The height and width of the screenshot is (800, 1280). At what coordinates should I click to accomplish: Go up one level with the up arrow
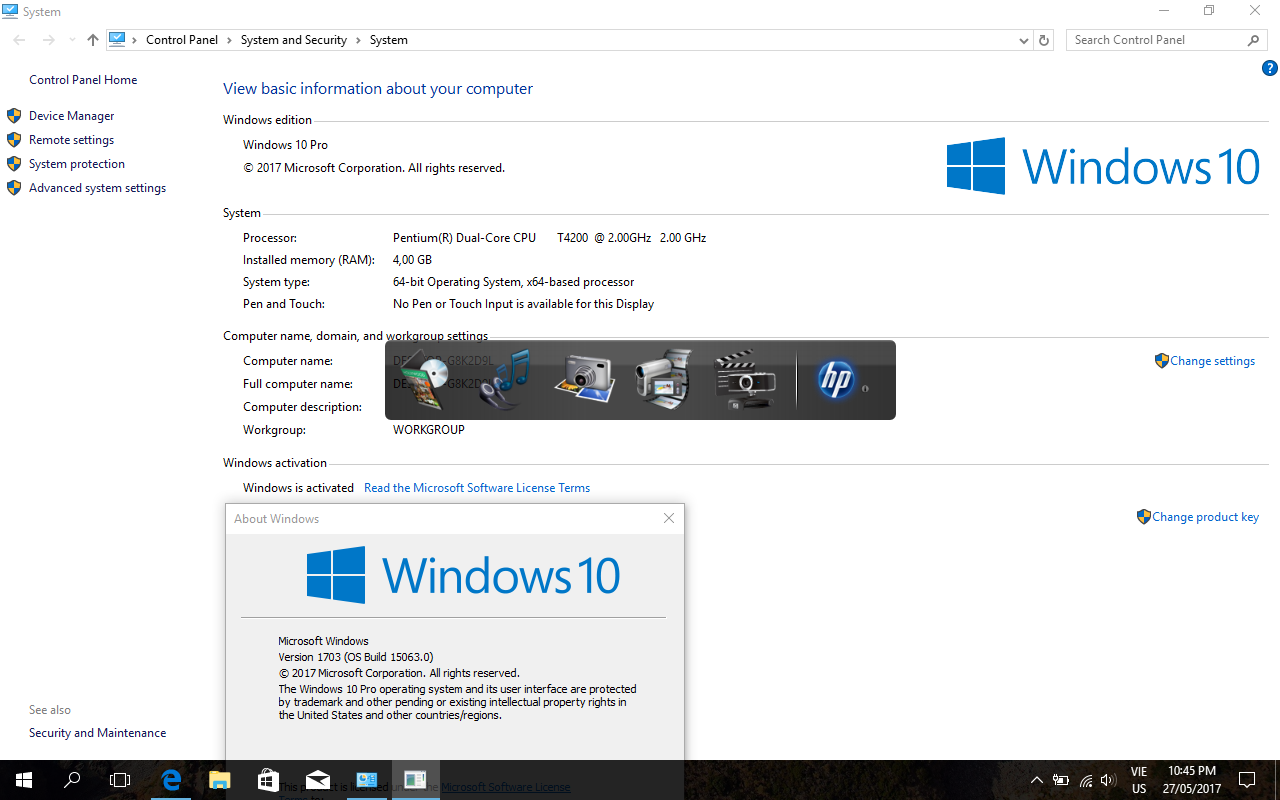(x=93, y=40)
